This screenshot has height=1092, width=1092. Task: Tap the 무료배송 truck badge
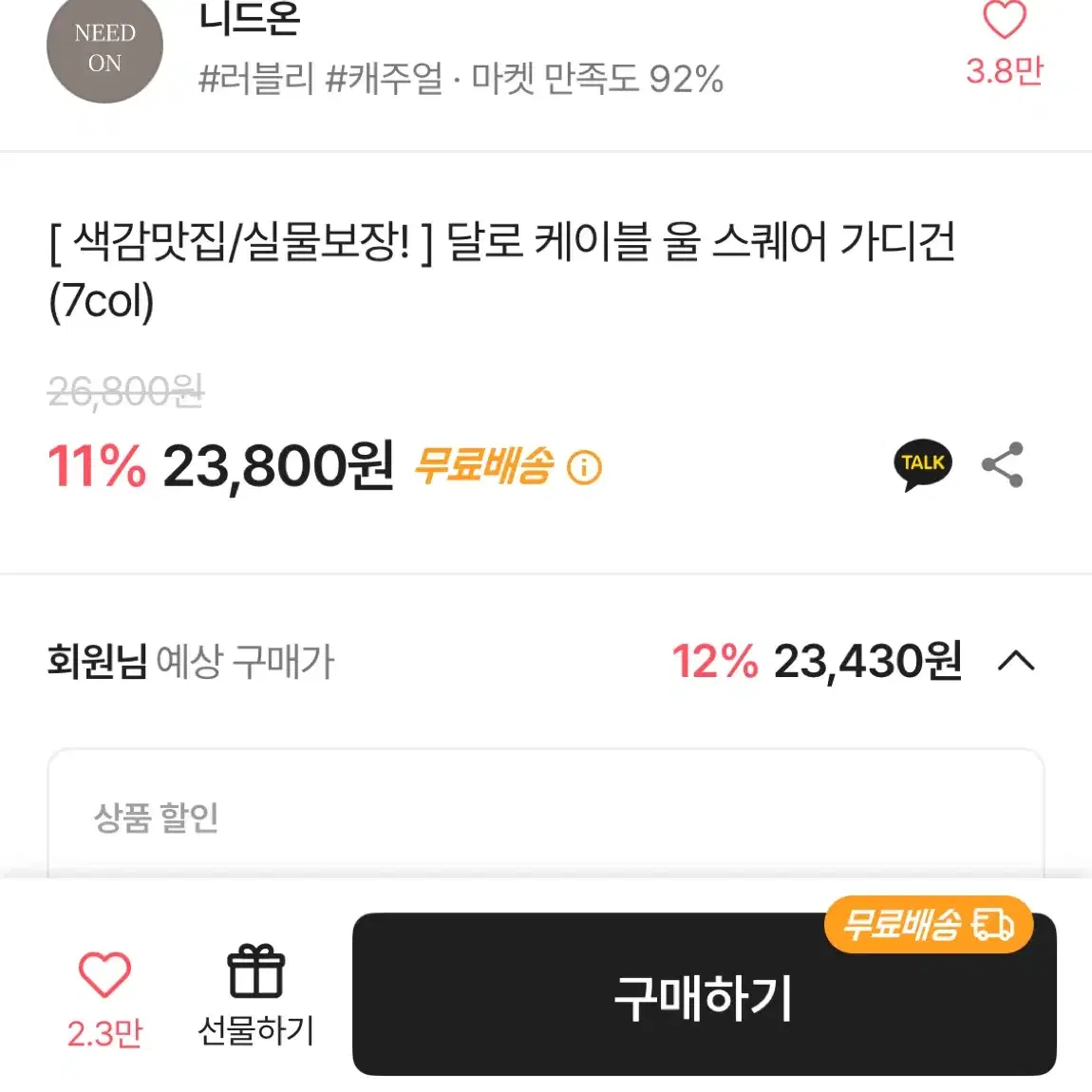[929, 925]
